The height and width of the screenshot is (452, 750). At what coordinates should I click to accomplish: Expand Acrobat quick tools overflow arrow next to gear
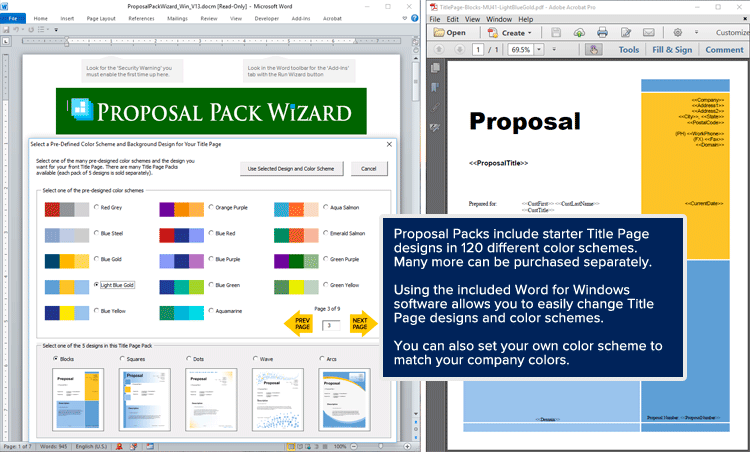(696, 32)
